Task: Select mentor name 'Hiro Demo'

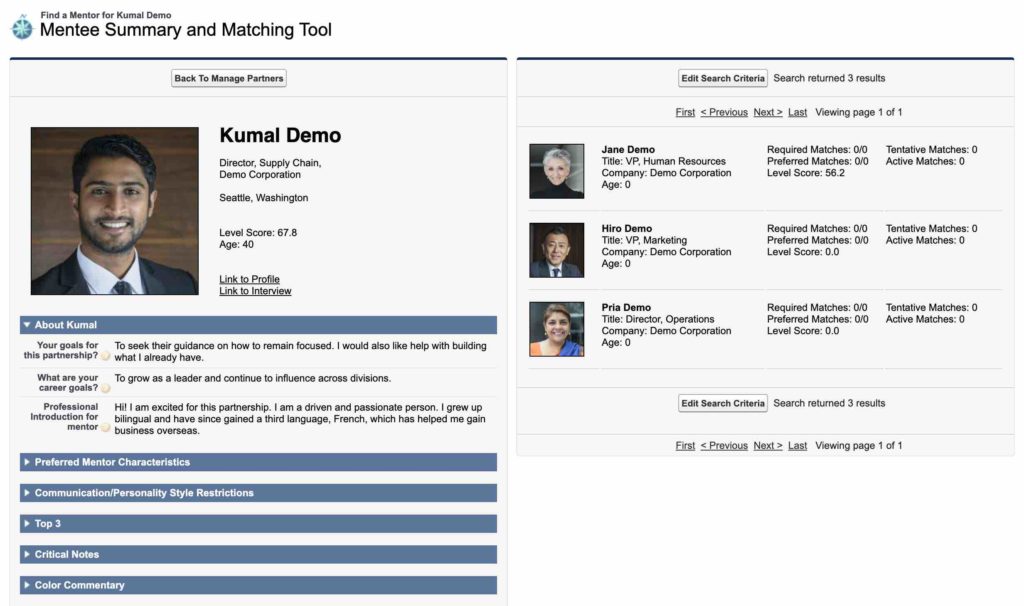Action: (x=627, y=229)
